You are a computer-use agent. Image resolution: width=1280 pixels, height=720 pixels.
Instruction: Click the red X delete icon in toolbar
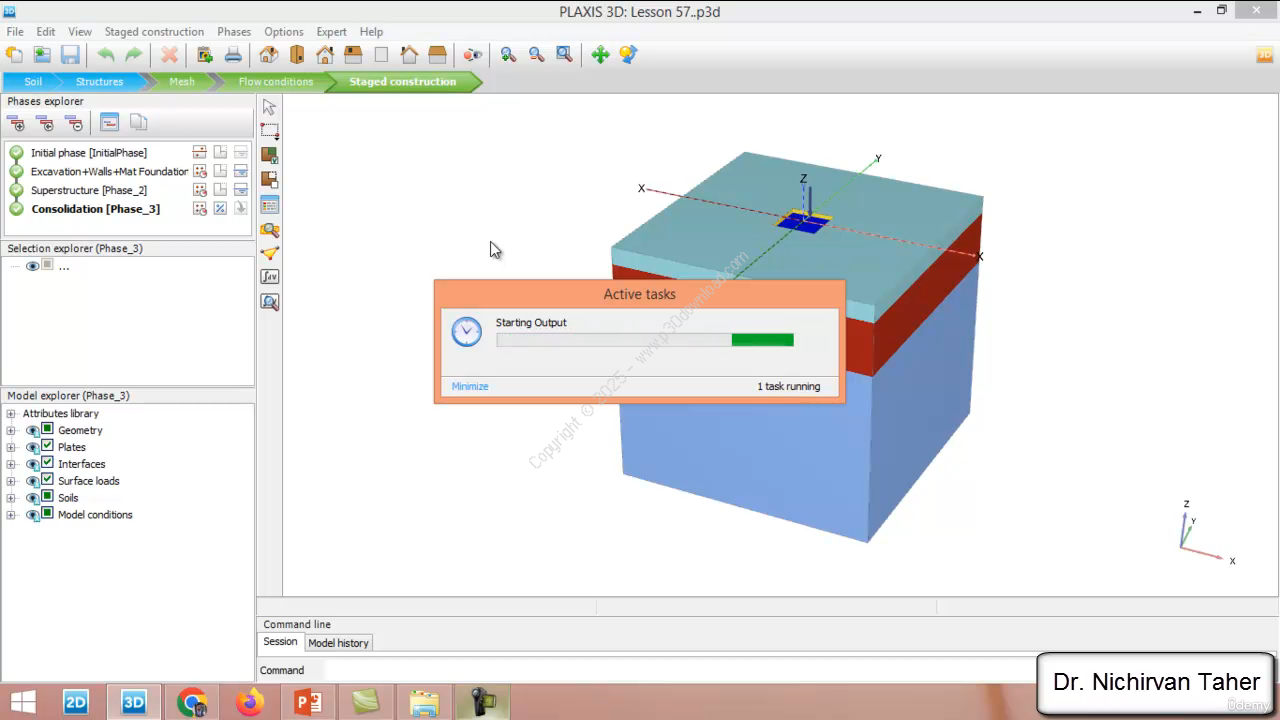click(x=170, y=55)
